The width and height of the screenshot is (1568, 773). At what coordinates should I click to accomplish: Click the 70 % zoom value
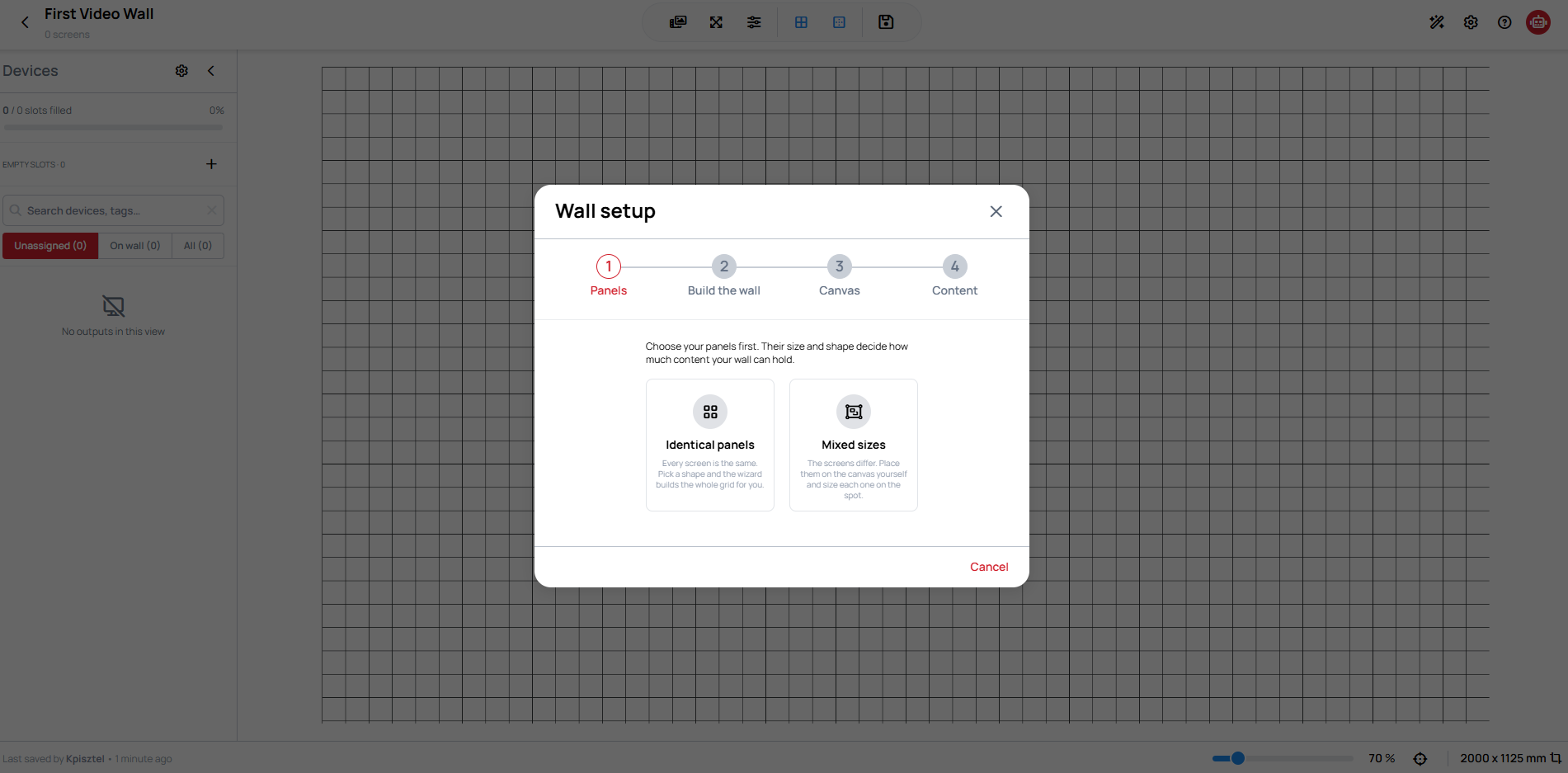1382,758
